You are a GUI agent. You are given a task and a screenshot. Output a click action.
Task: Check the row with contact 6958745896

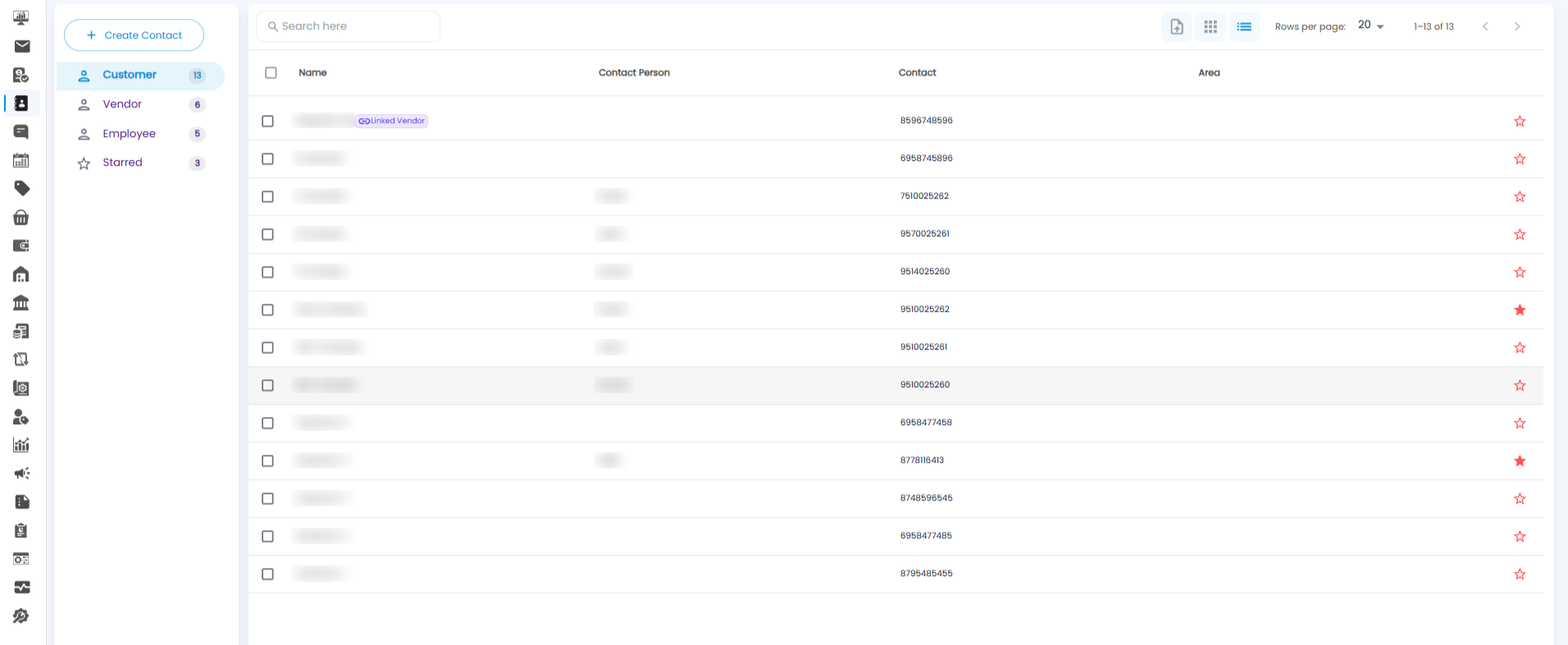(x=267, y=159)
